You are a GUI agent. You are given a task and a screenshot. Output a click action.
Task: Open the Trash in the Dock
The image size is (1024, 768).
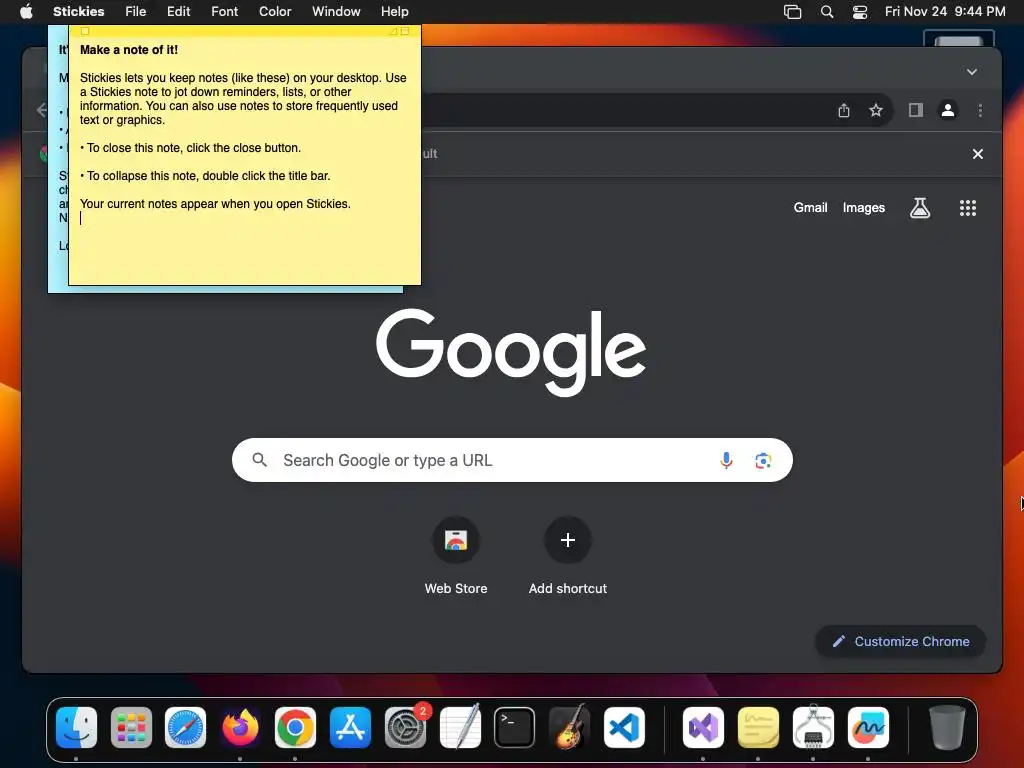[x=947, y=728]
